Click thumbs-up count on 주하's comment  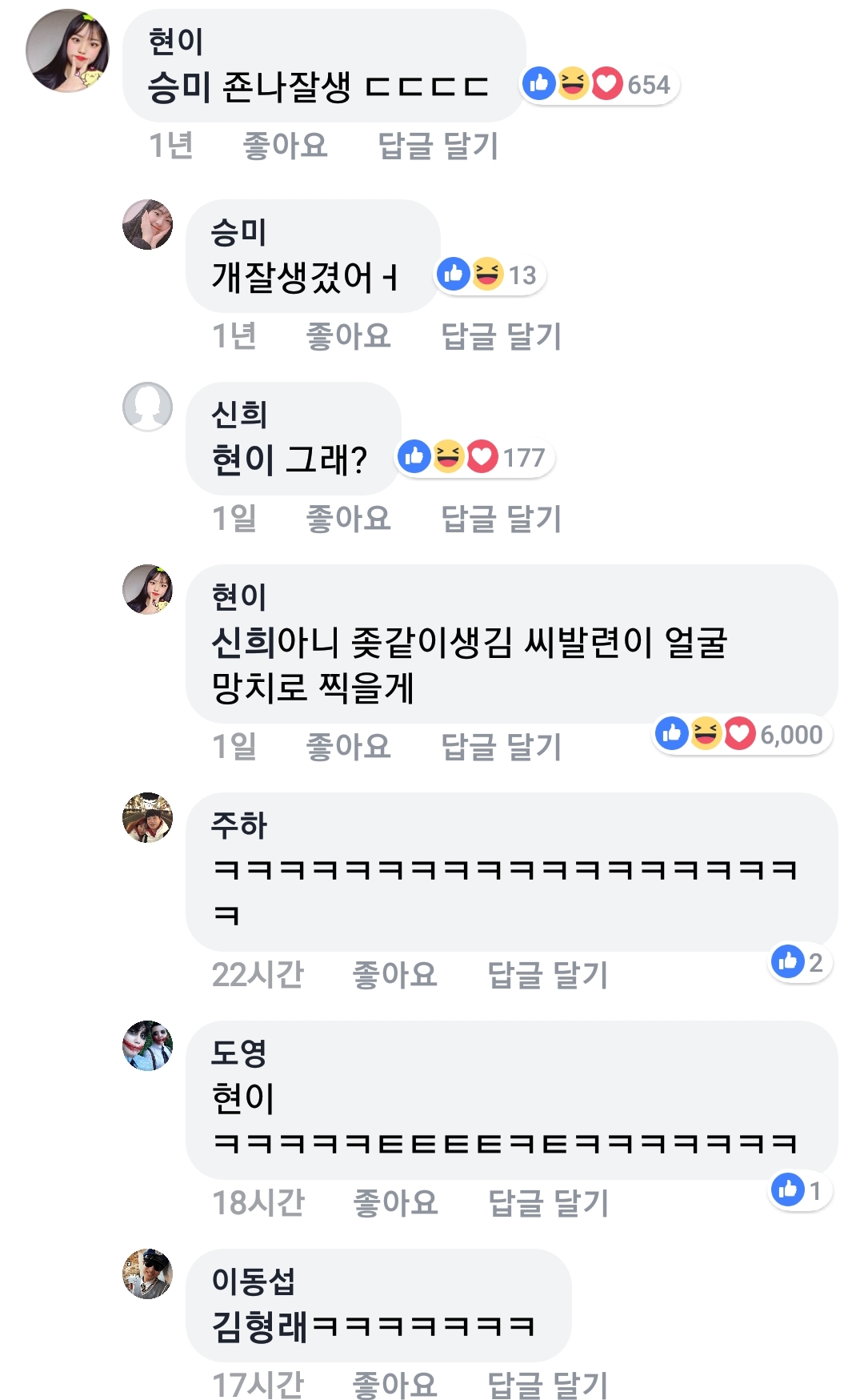[799, 962]
